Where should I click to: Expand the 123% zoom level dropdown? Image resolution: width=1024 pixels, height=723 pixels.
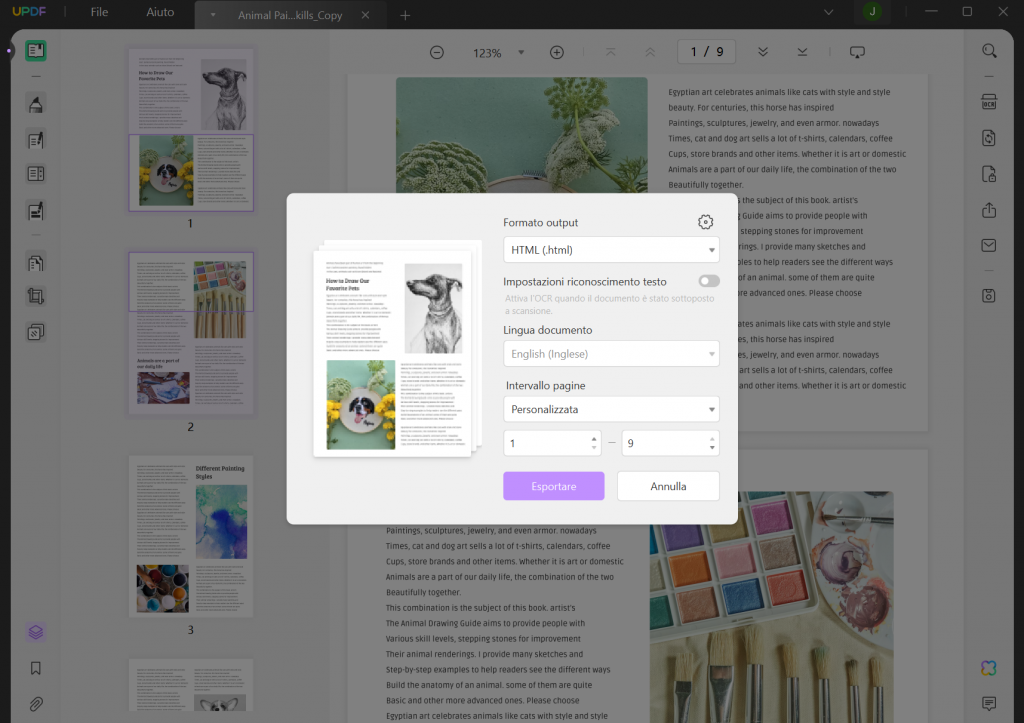(519, 52)
